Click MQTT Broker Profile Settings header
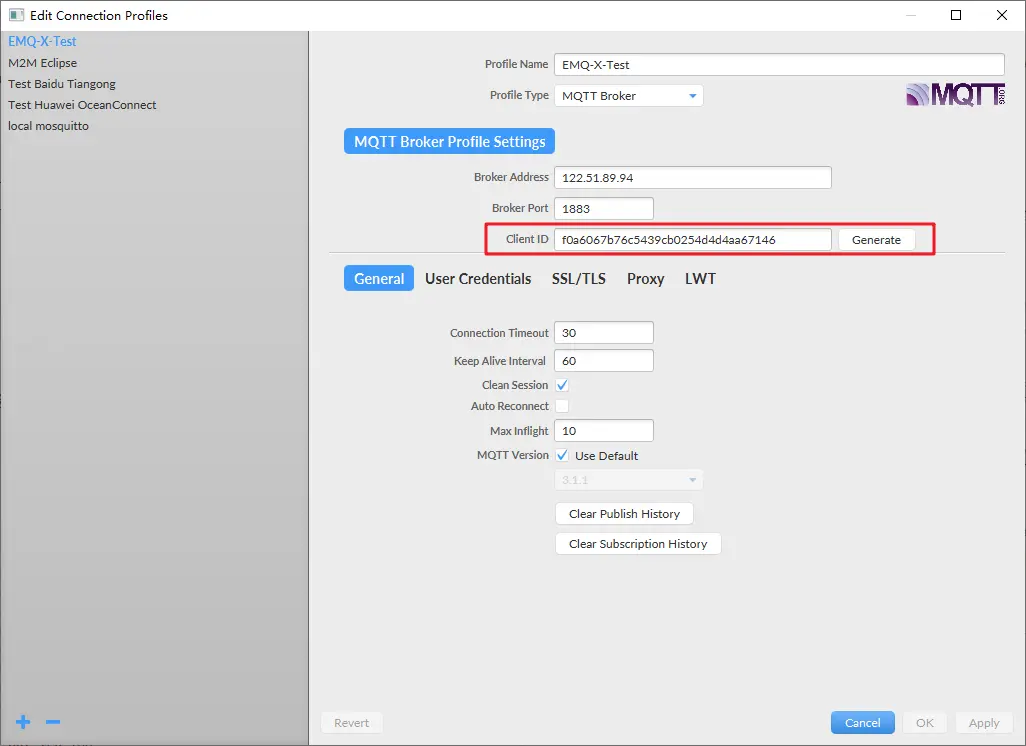 coord(450,141)
